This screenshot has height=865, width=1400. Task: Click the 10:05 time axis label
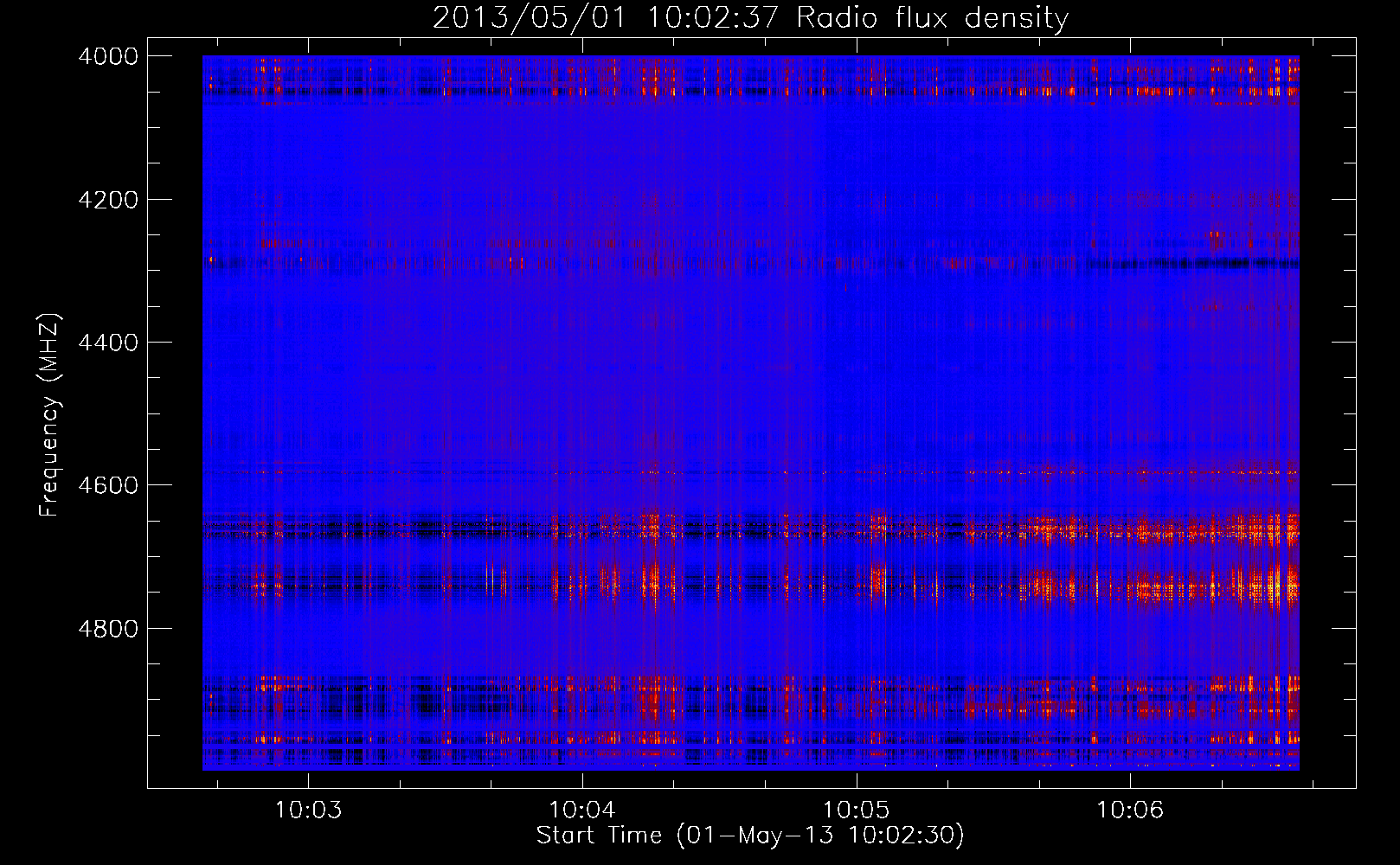[856, 811]
